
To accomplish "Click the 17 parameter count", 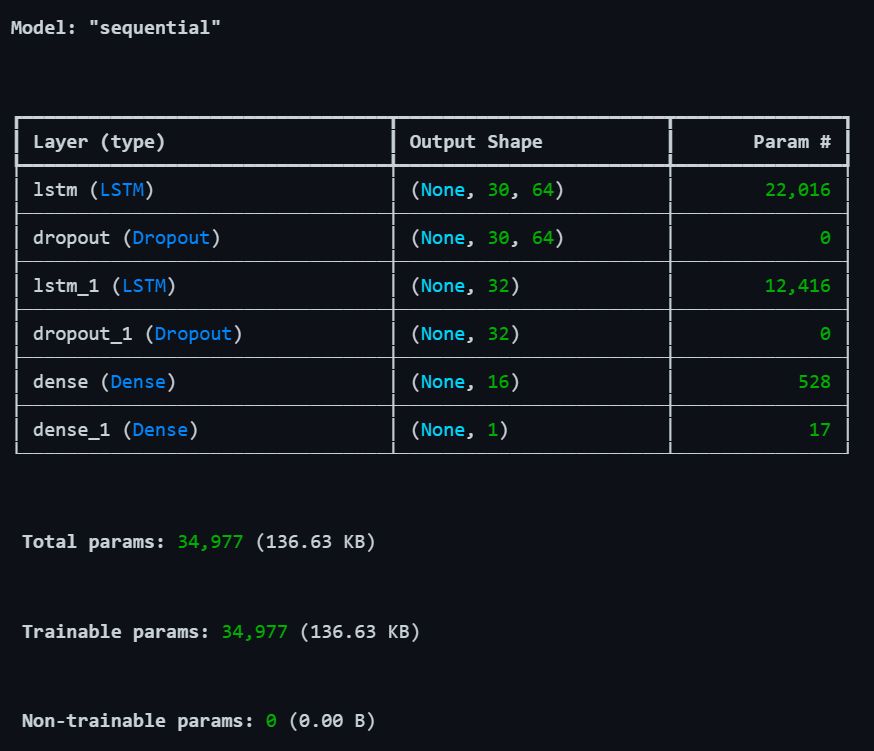I will [819, 430].
